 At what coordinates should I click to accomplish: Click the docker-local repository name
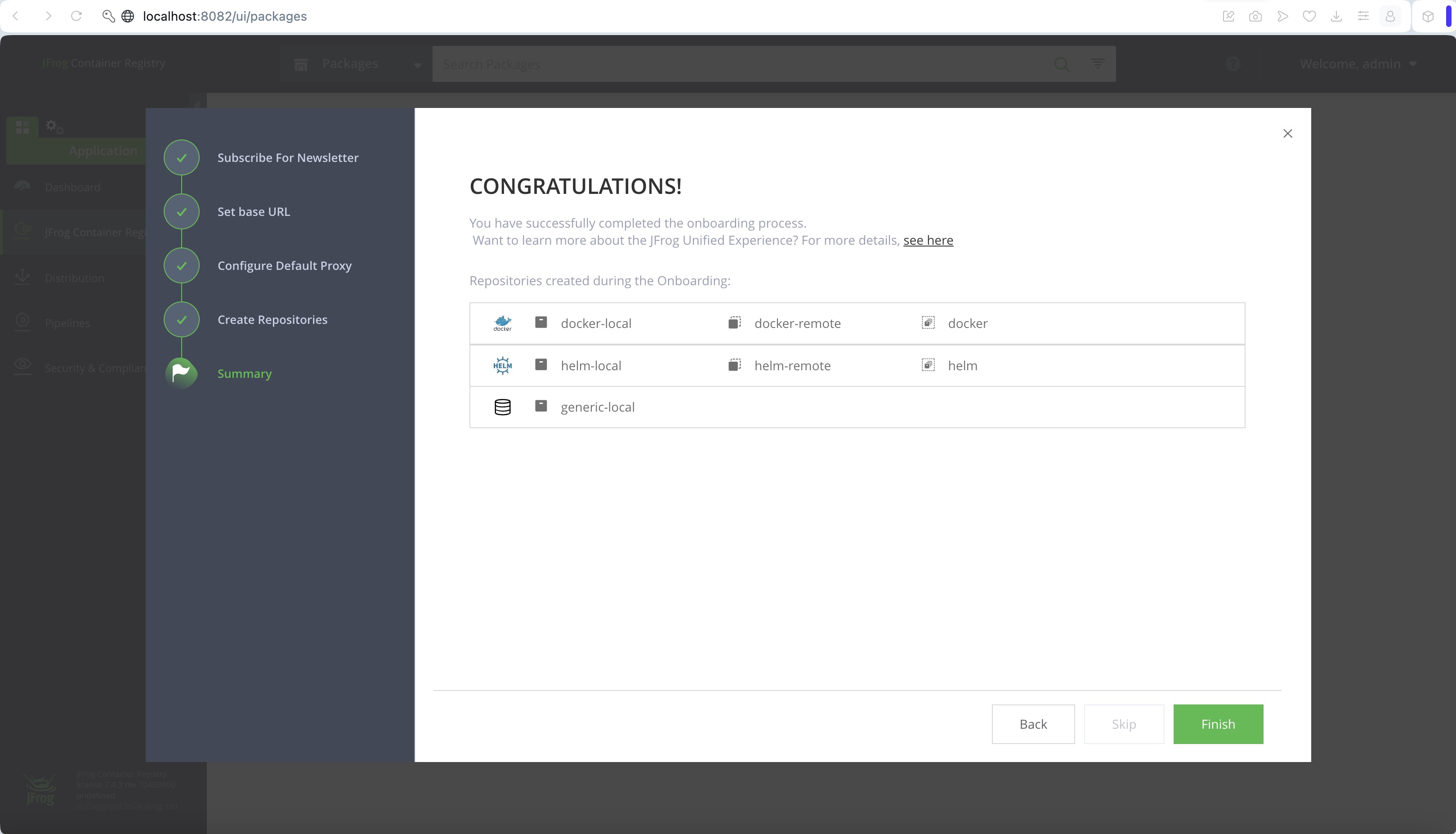[x=595, y=323]
